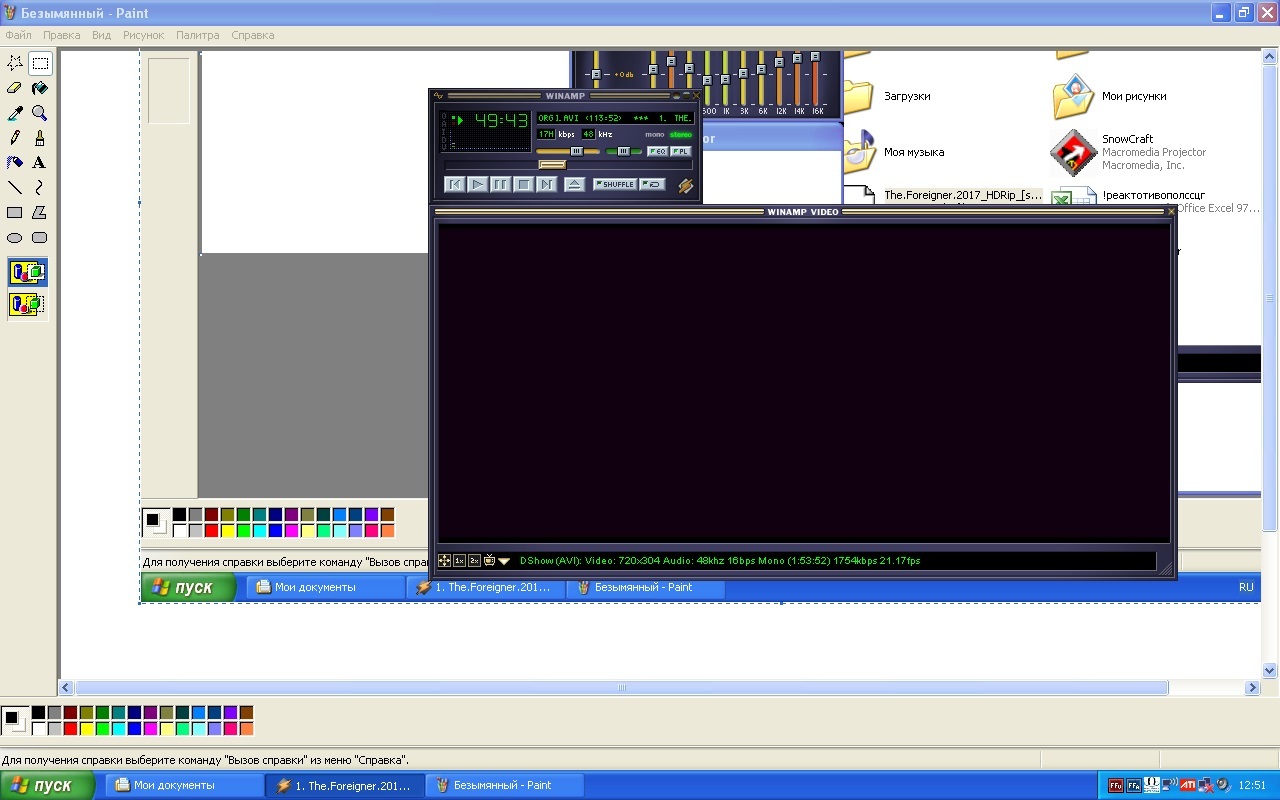The image size is (1280, 800).
Task: Click vertical scrollbar down arrow in Paint
Action: click(x=1270, y=671)
